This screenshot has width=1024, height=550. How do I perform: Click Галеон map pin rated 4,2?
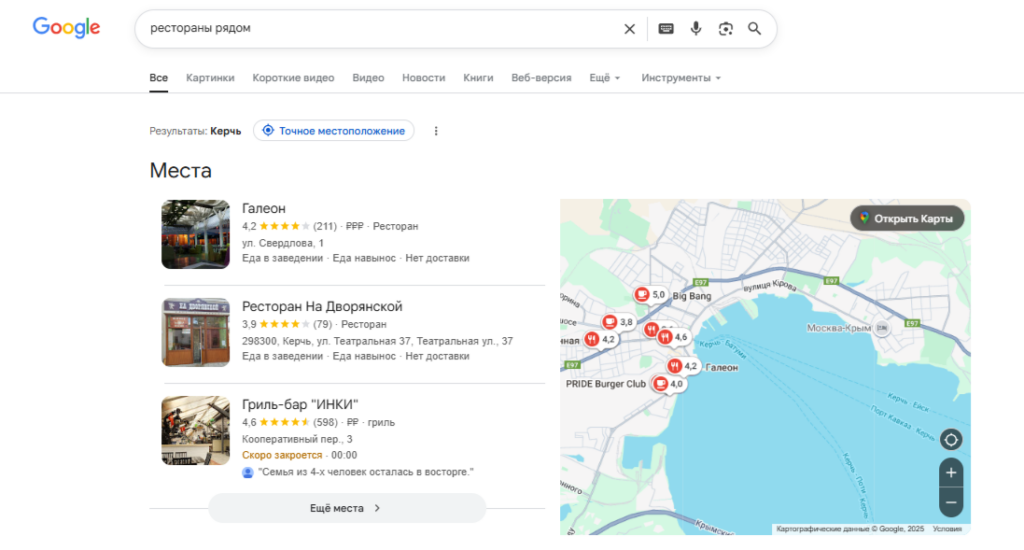pos(683,366)
